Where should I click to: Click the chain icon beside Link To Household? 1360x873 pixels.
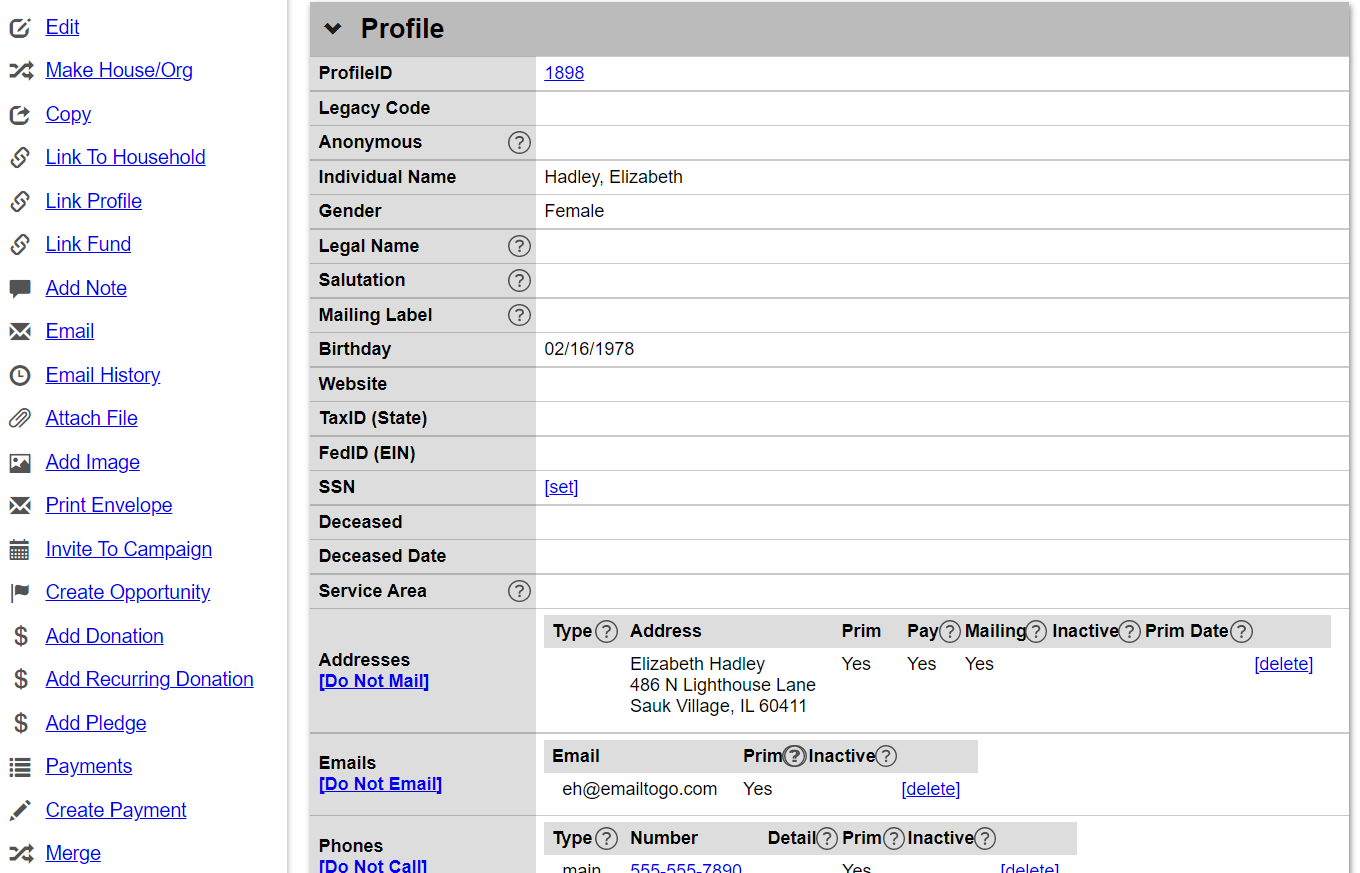(x=20, y=157)
